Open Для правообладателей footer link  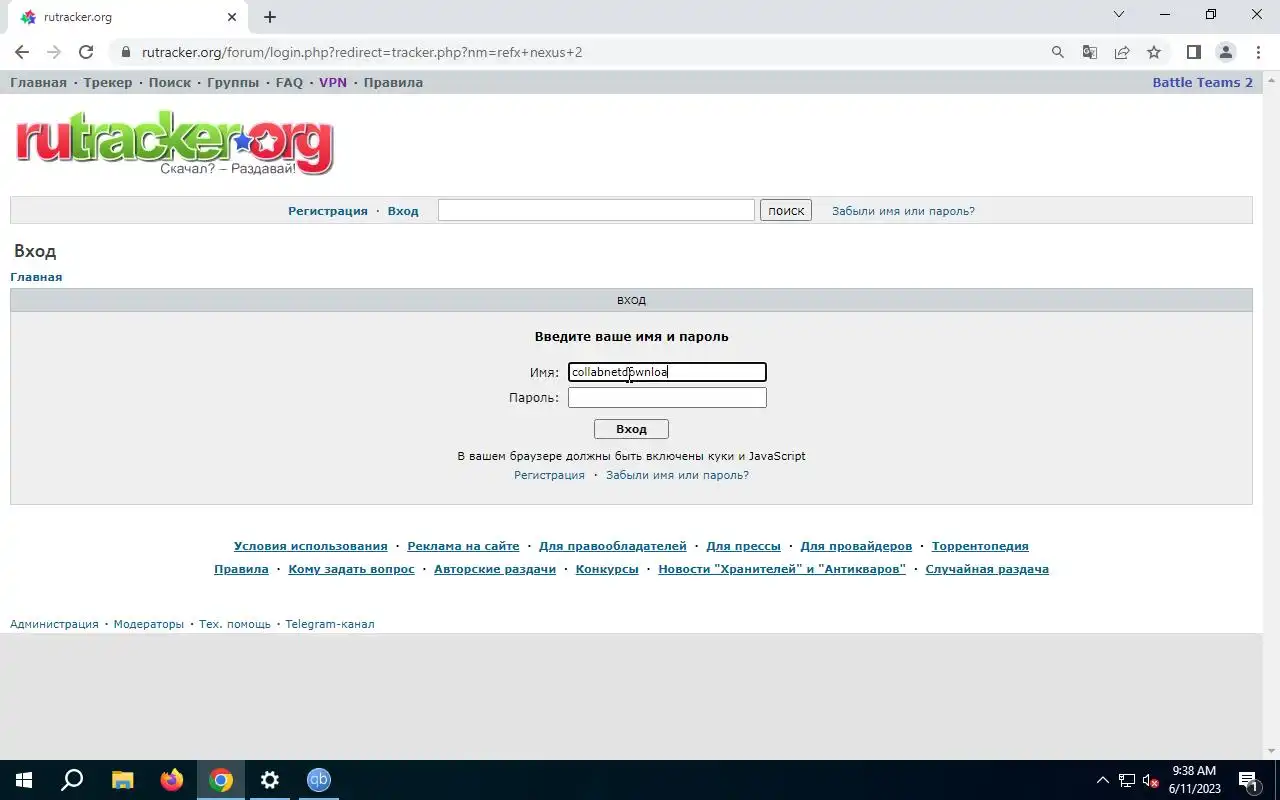coord(613,546)
